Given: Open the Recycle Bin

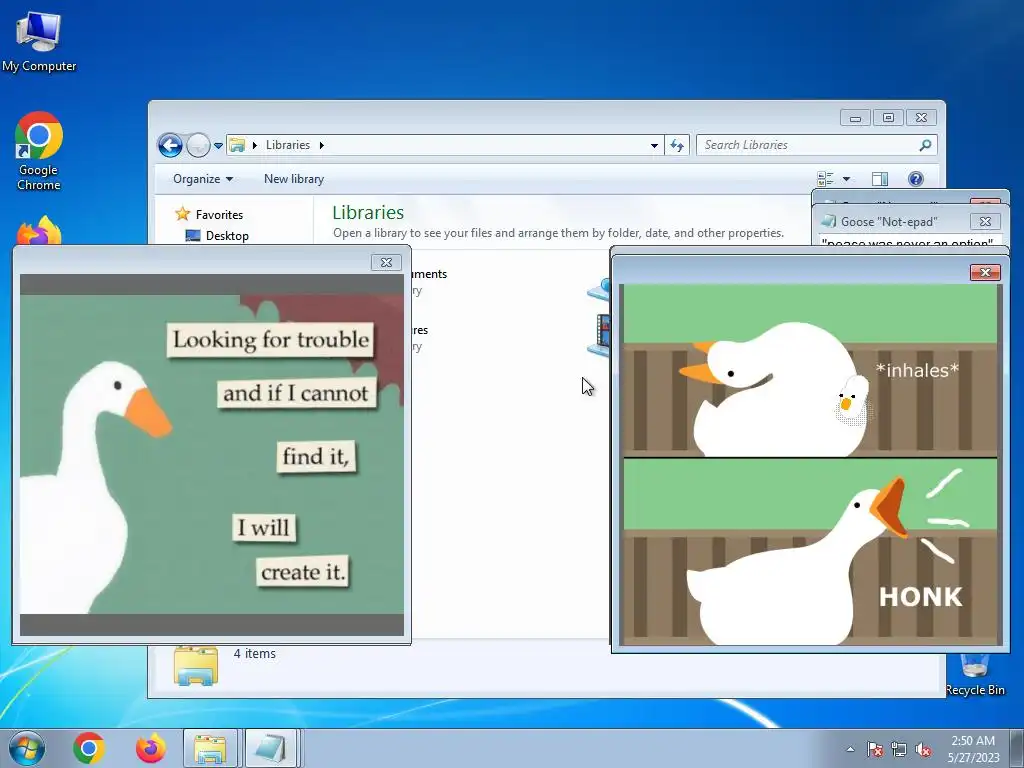Looking at the screenshot, I should (975, 675).
